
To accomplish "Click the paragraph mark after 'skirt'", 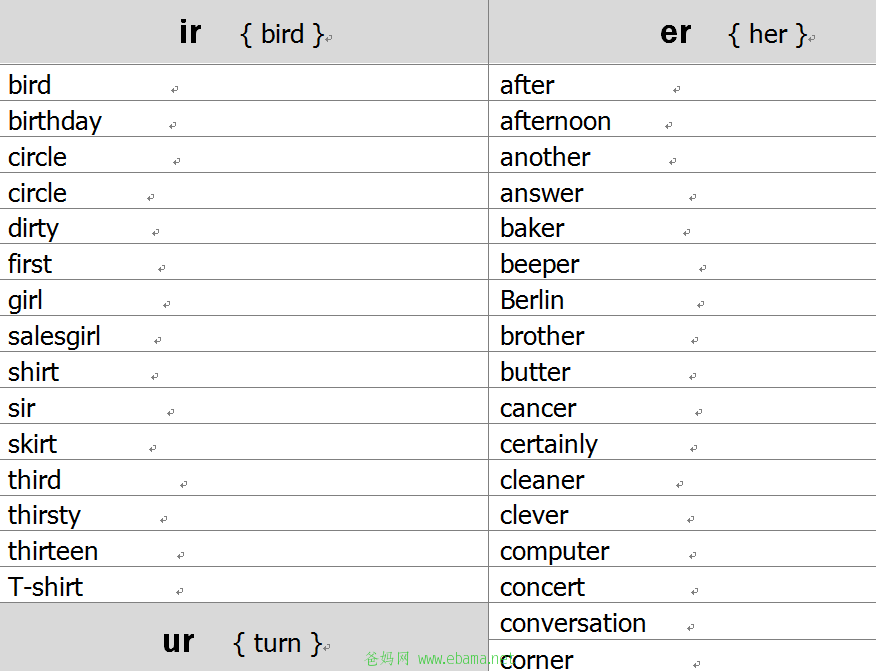I will (153, 448).
